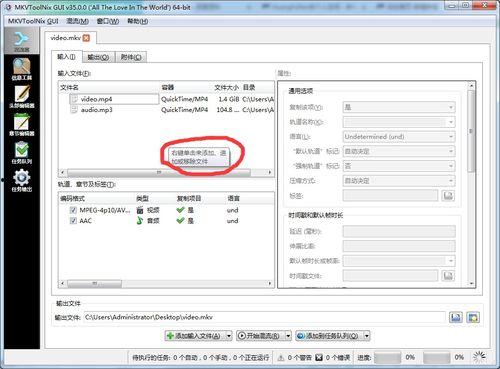
Task: Uncheck the AAC track checkbox
Action: (73, 221)
